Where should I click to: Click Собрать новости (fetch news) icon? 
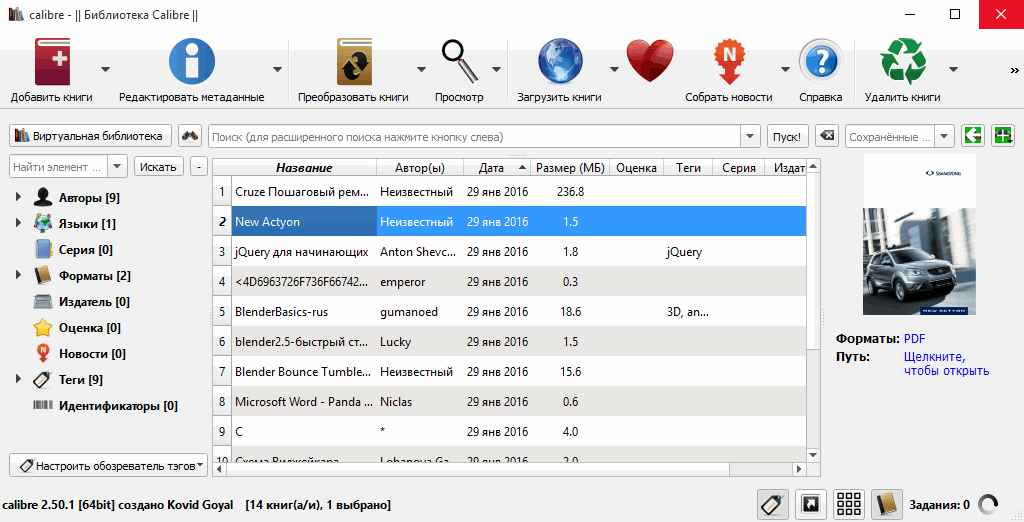729,61
